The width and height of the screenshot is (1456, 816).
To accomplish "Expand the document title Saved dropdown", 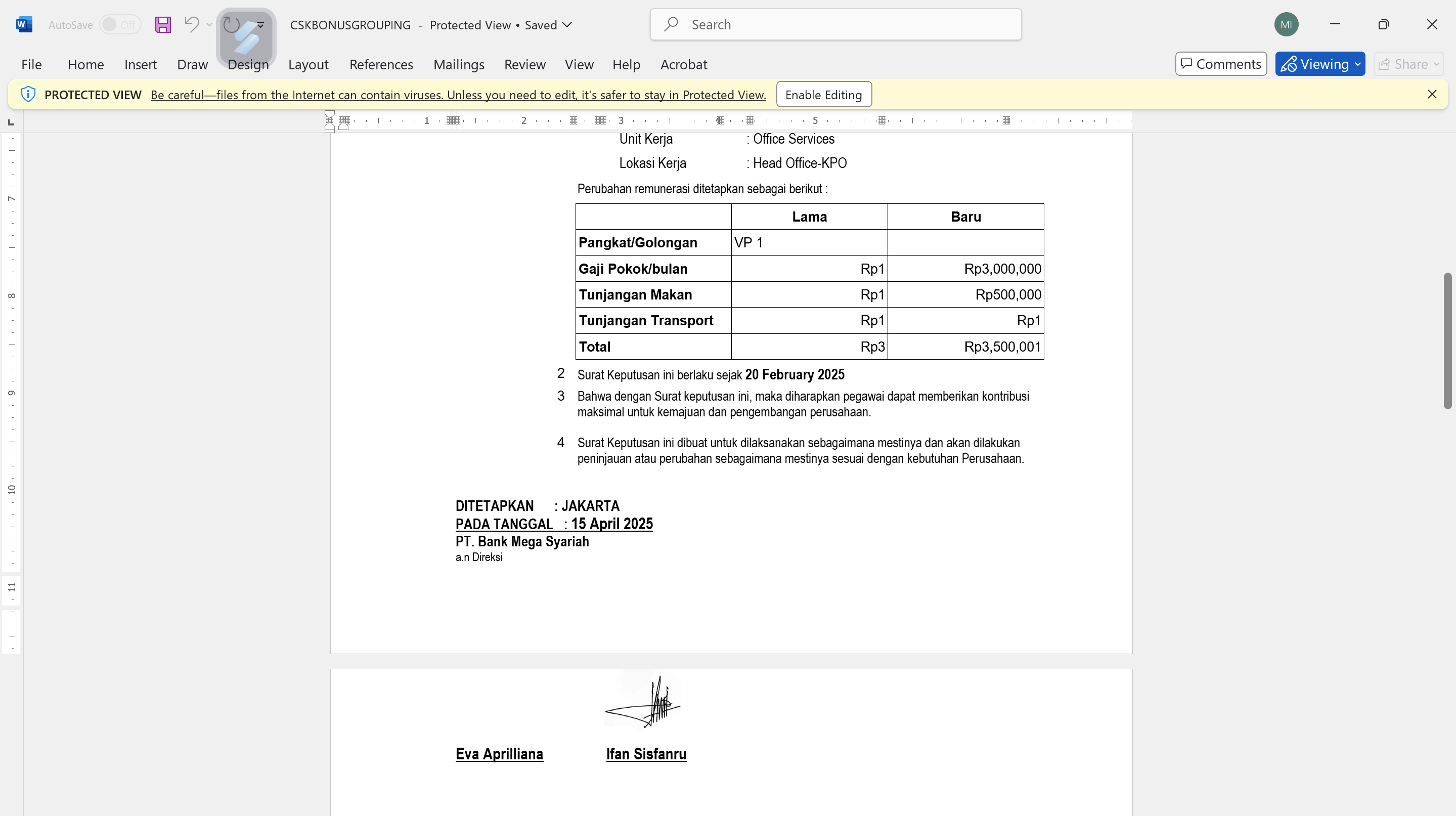I will (567, 24).
